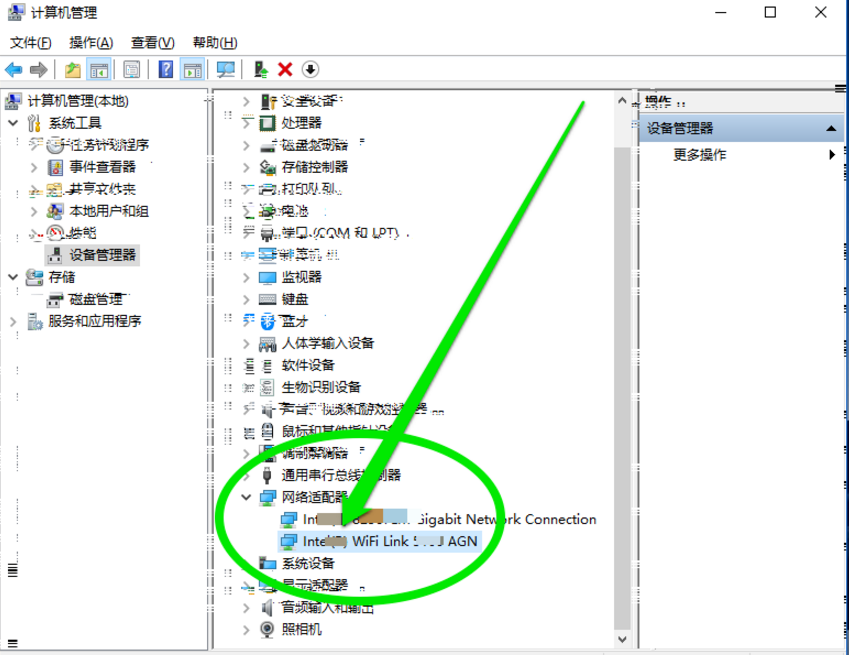Select the Gigabit Network Connection adapter
This screenshot has height=655, width=849.
pyautogui.click(x=449, y=520)
